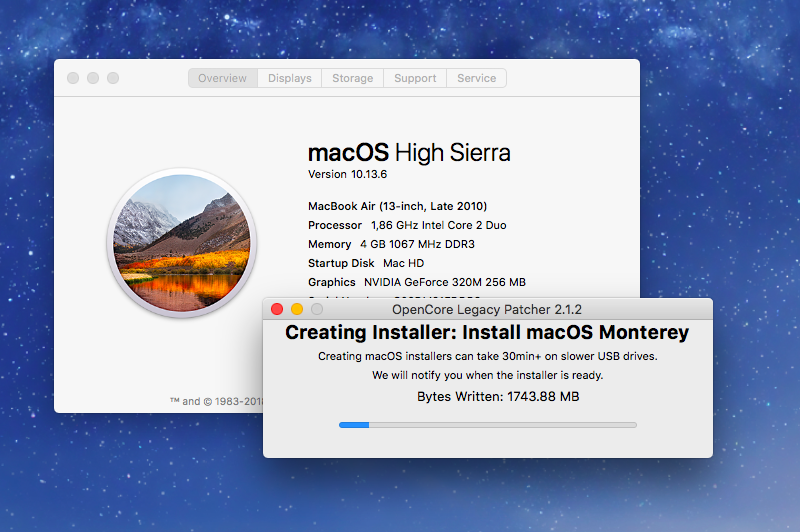Click the '1,86 GHz Intel Core 2 Duo' value
Viewport: 800px width, 532px height.
point(439,225)
